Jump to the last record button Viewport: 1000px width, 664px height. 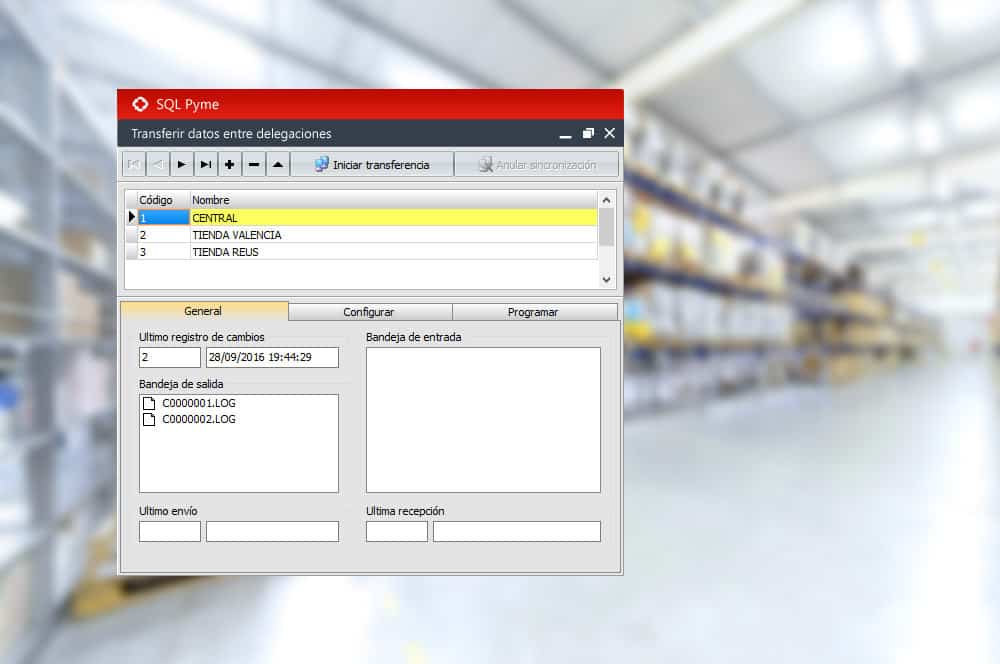click(x=205, y=165)
